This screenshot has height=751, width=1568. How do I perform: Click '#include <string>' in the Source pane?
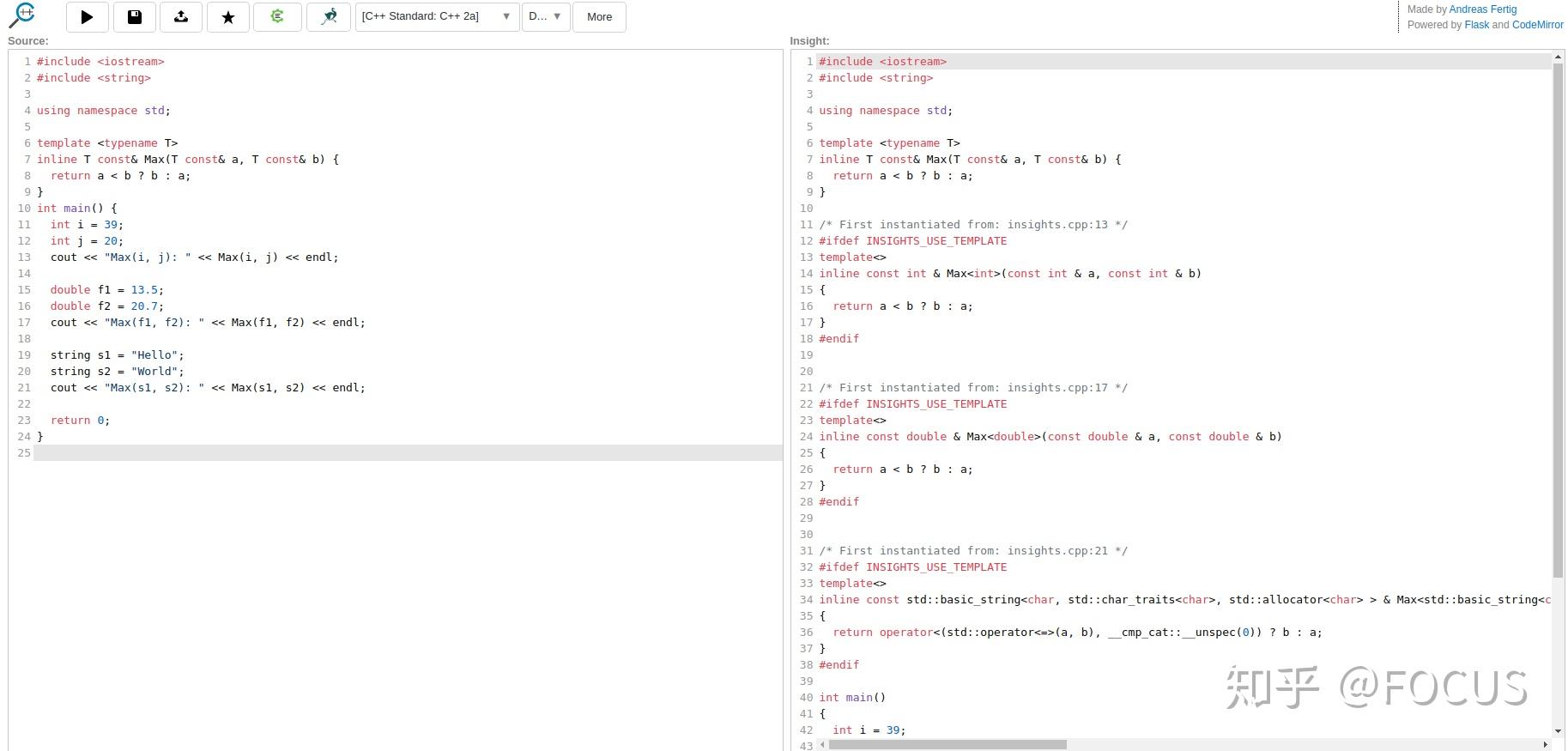(x=94, y=78)
